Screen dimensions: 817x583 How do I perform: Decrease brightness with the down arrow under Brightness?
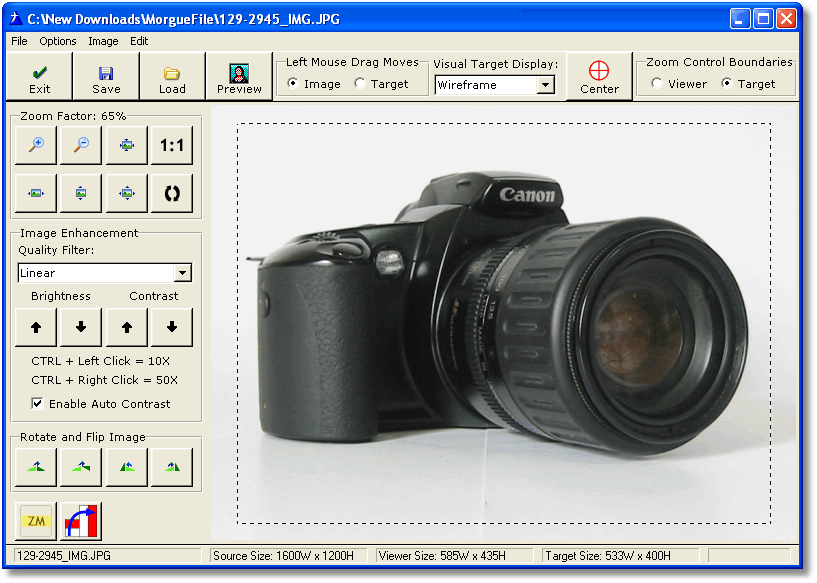81,327
